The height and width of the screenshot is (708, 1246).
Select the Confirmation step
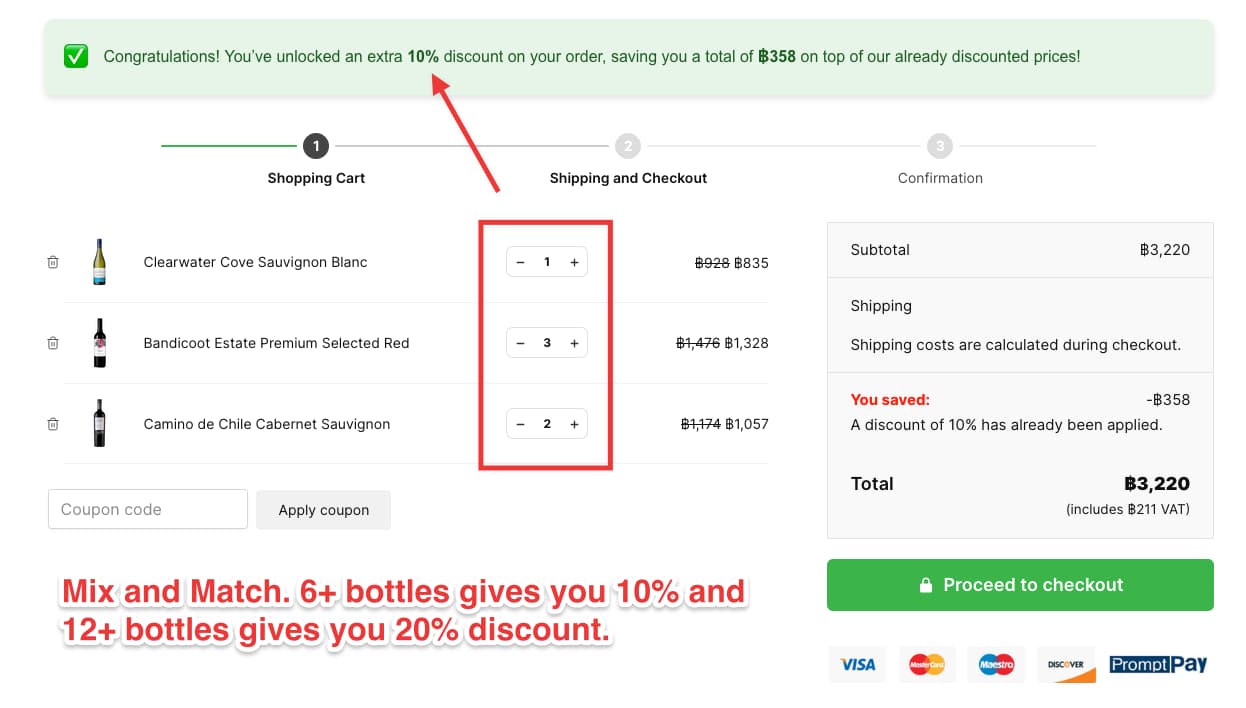point(940,146)
